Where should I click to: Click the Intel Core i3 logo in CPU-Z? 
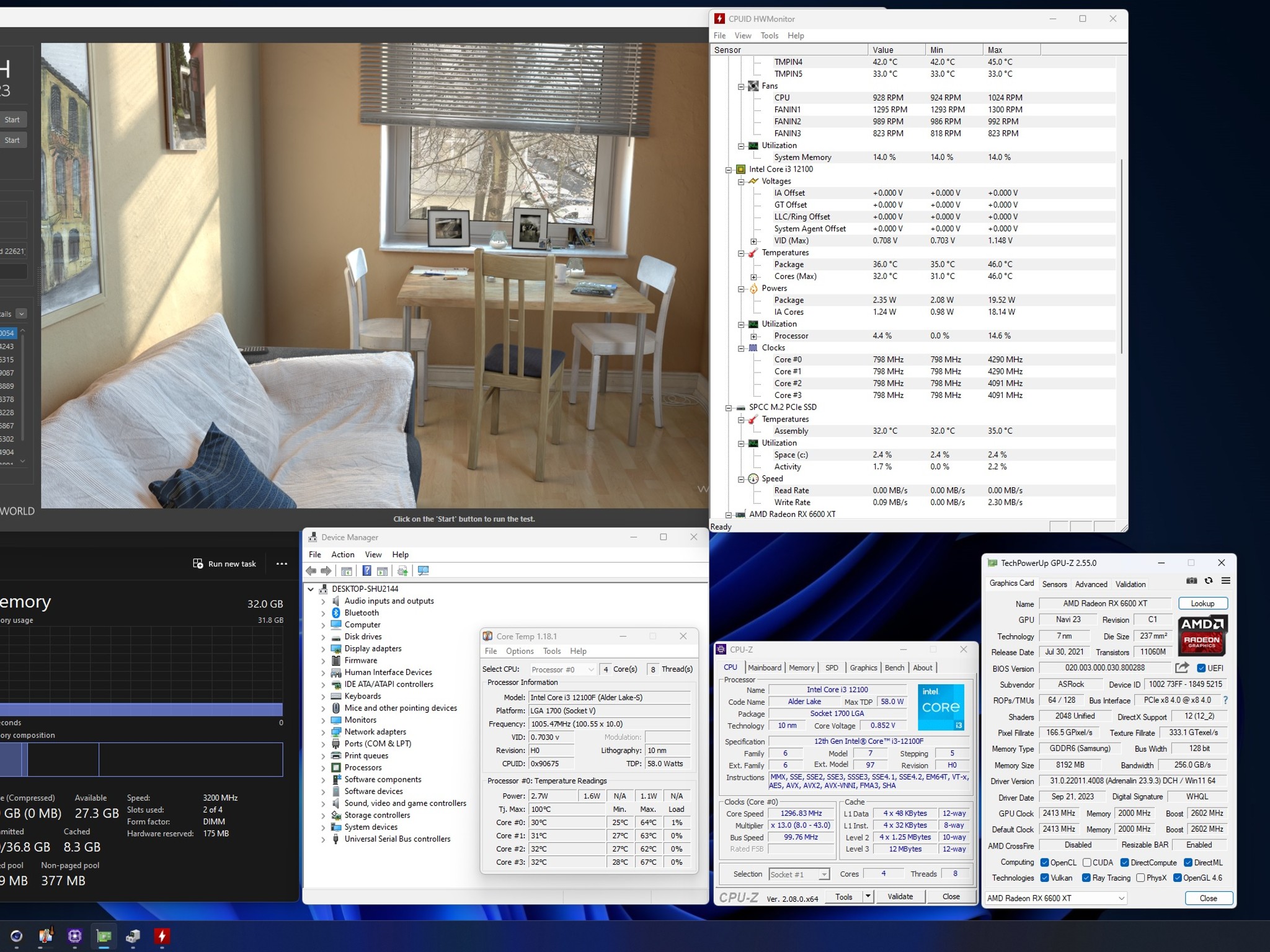click(941, 707)
